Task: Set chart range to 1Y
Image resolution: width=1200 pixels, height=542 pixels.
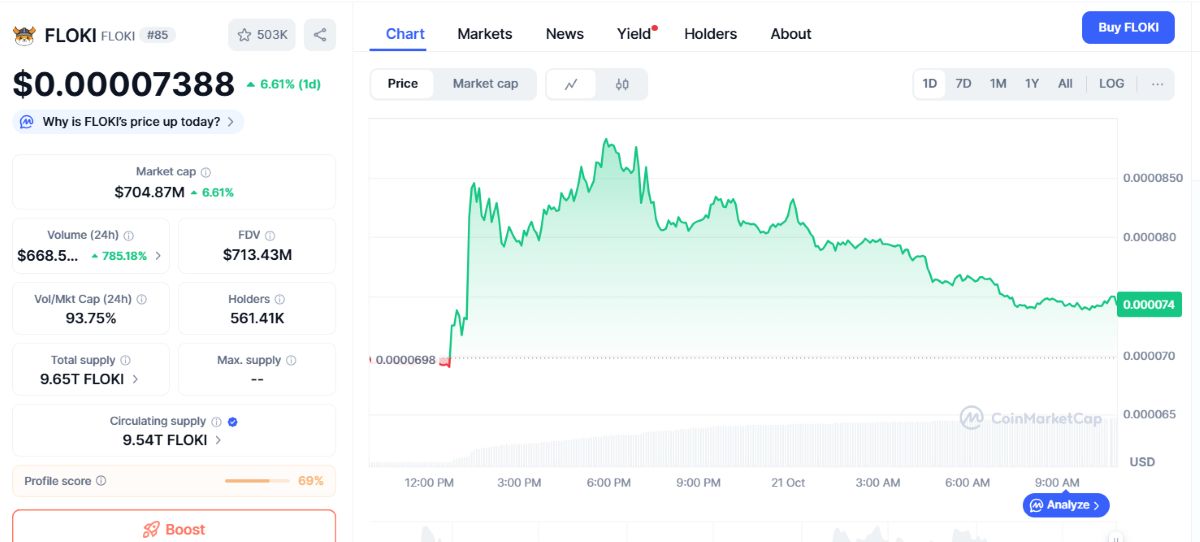Action: pos(1032,84)
